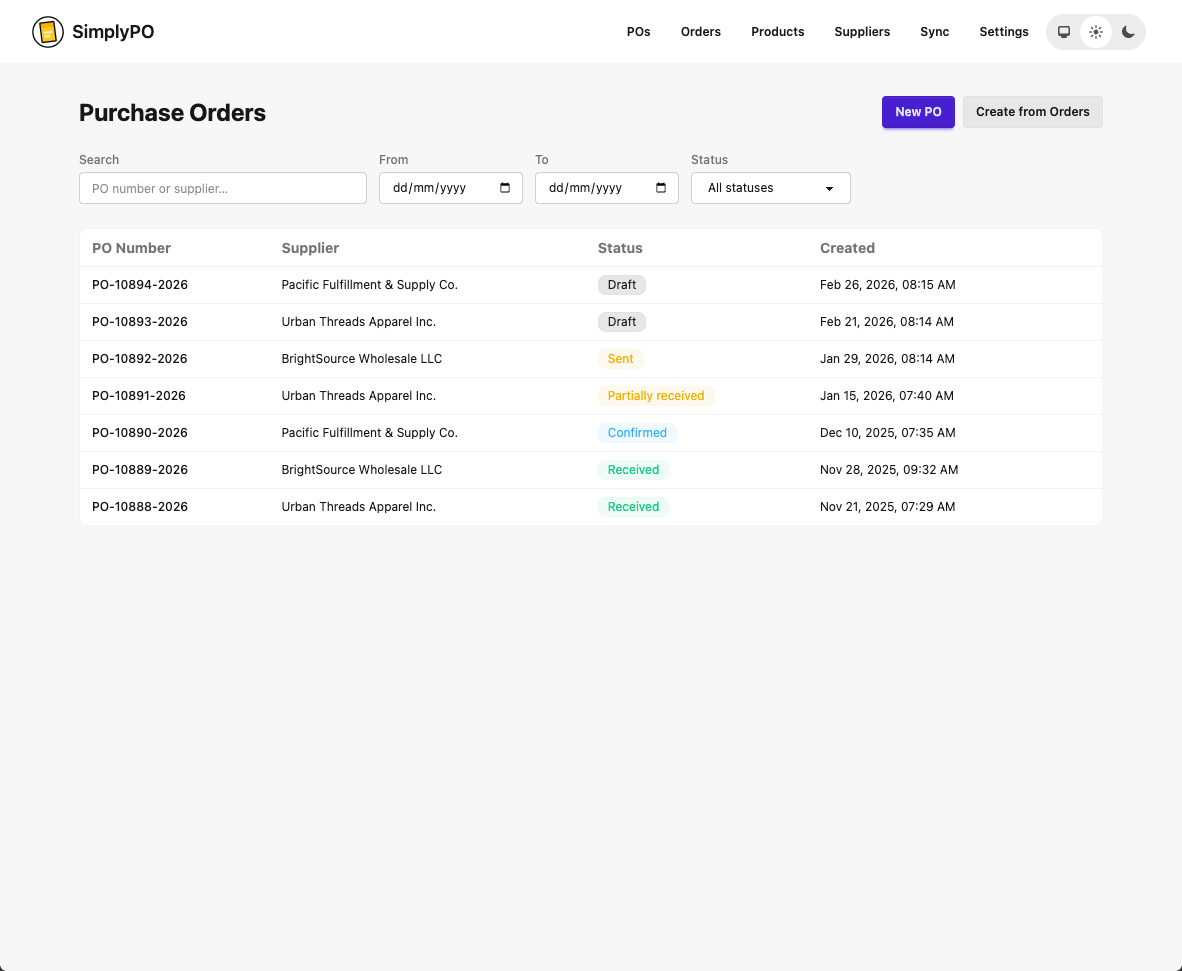This screenshot has width=1182, height=971.
Task: Open the From date calendar picker icon
Action: 505,188
